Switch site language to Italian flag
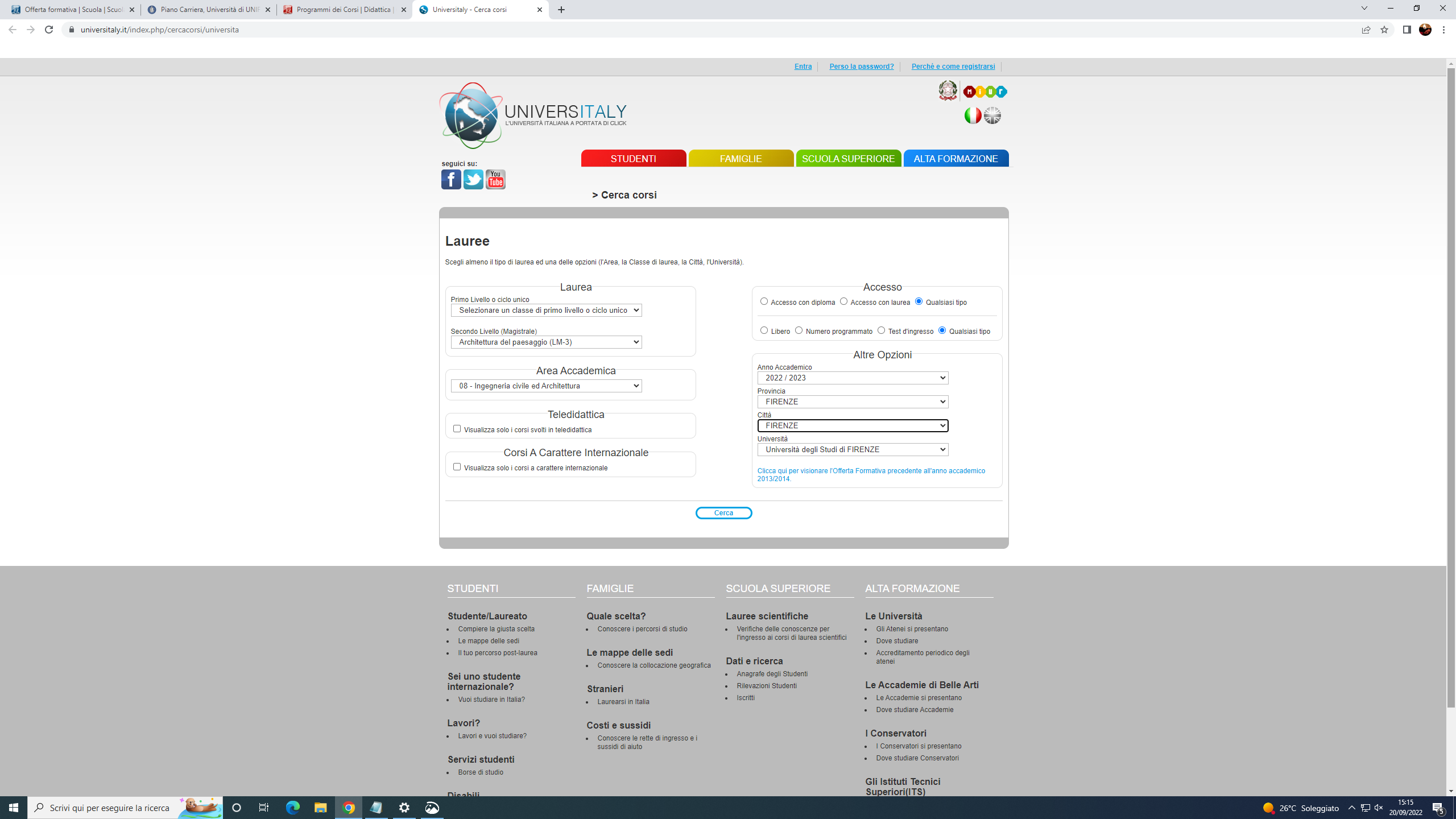Screen dimensions: 1456x819 (973, 115)
